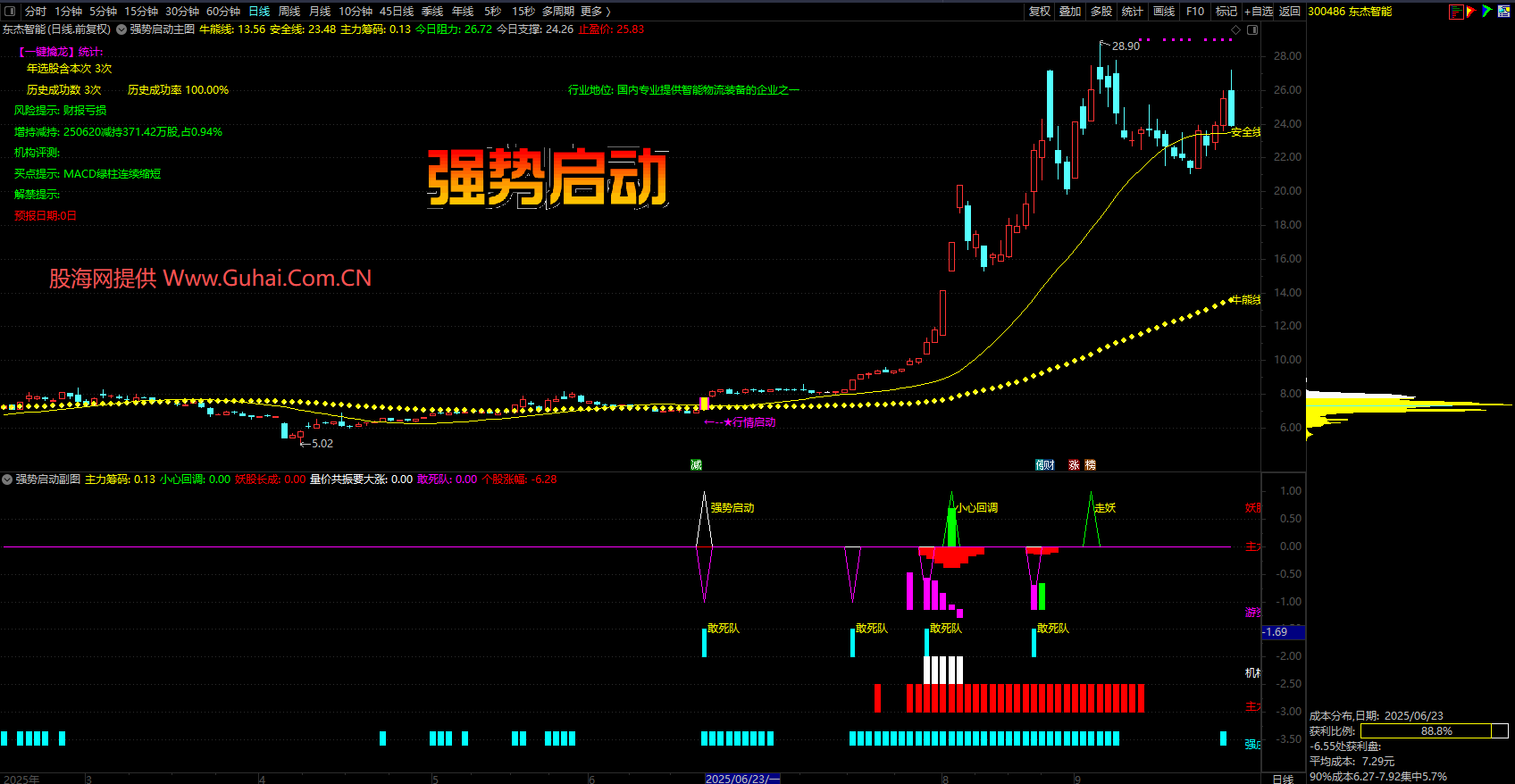Expand the 强势启动主图 indicator dropdown
Screen dimensions: 1515x784
(121, 29)
